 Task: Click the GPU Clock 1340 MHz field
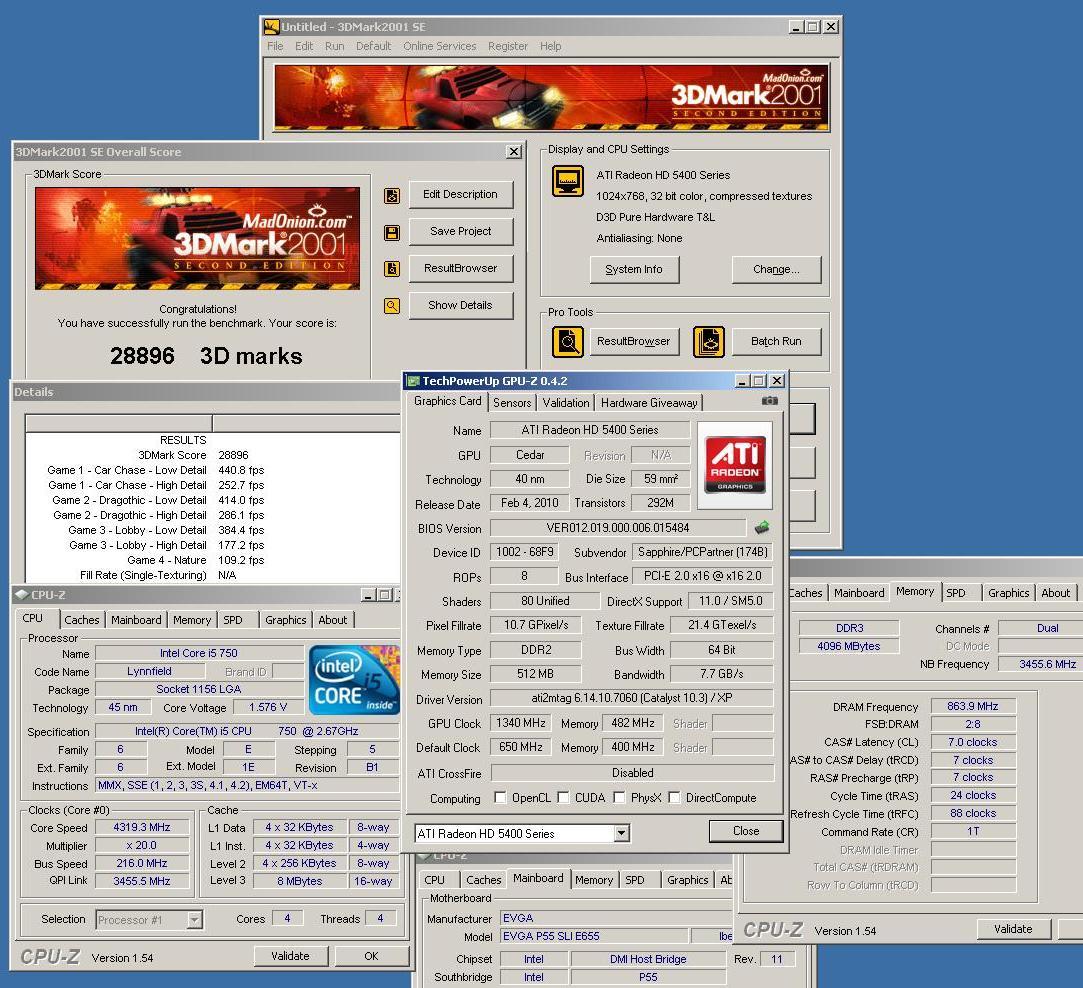[x=521, y=723]
